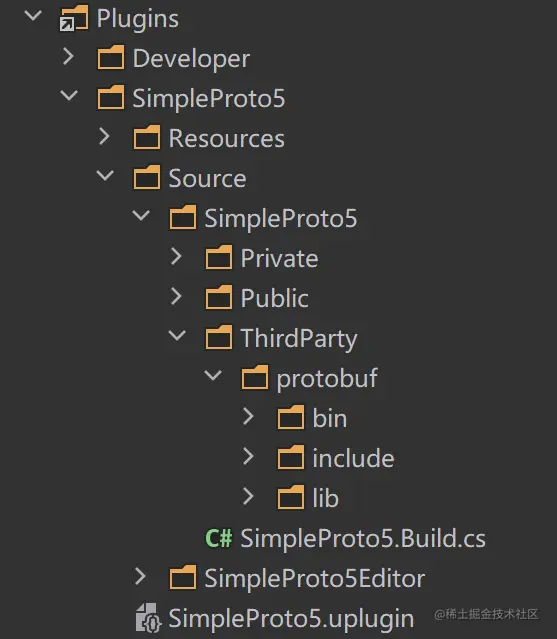Image resolution: width=557 pixels, height=639 pixels.
Task: Select the lib folder label
Action: point(326,498)
